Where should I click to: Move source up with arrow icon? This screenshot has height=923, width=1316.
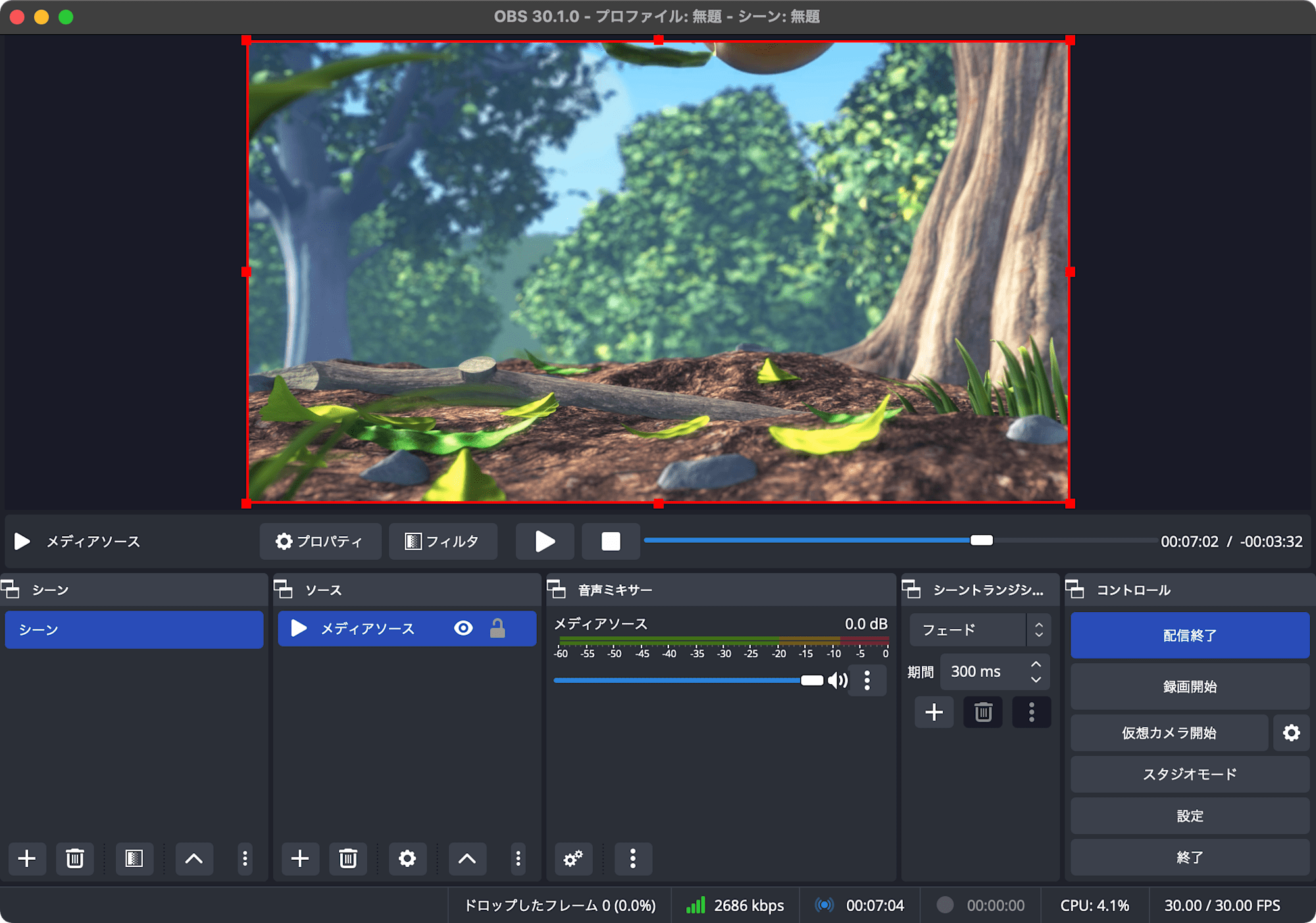point(467,859)
